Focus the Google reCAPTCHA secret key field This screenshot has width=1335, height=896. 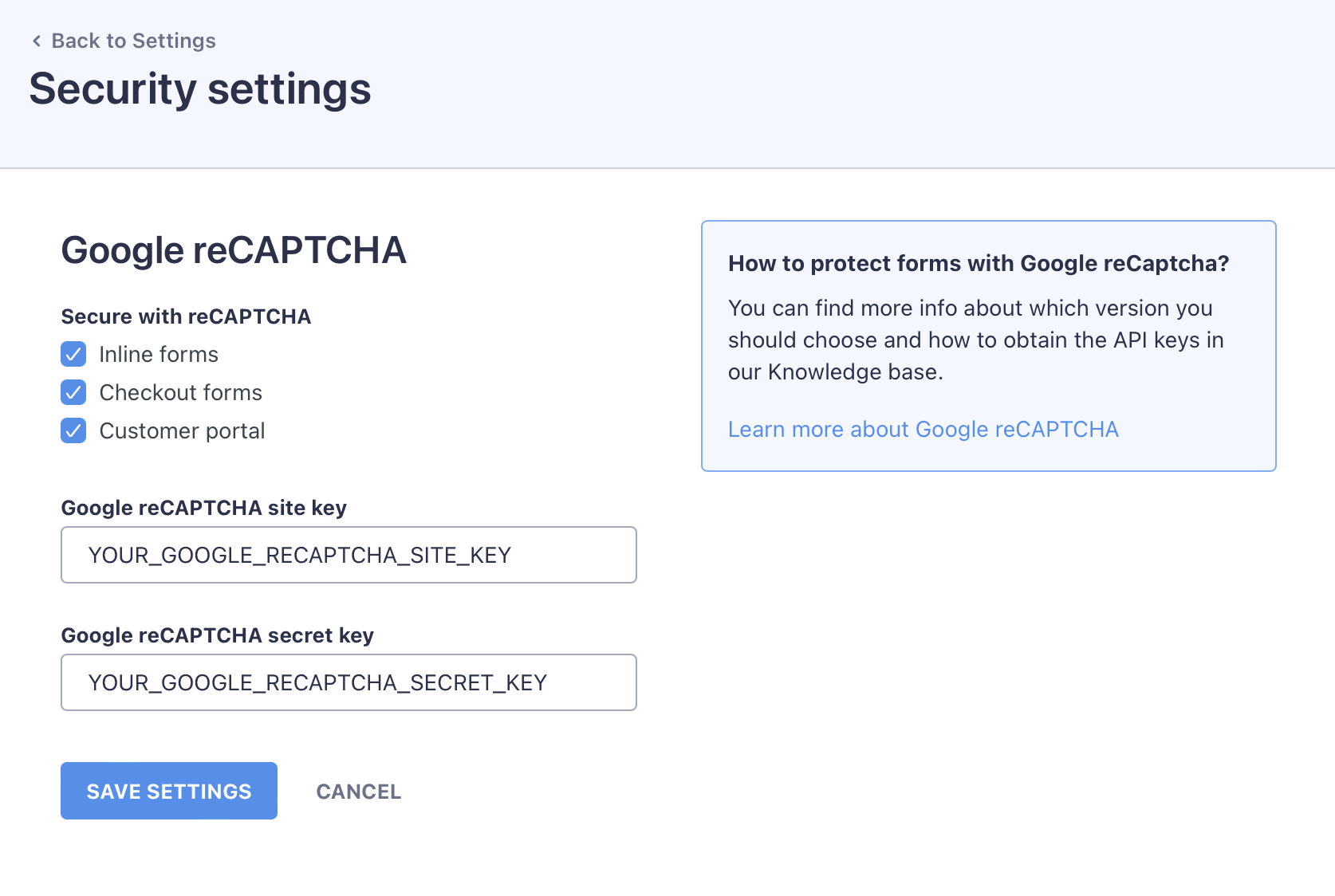click(349, 682)
